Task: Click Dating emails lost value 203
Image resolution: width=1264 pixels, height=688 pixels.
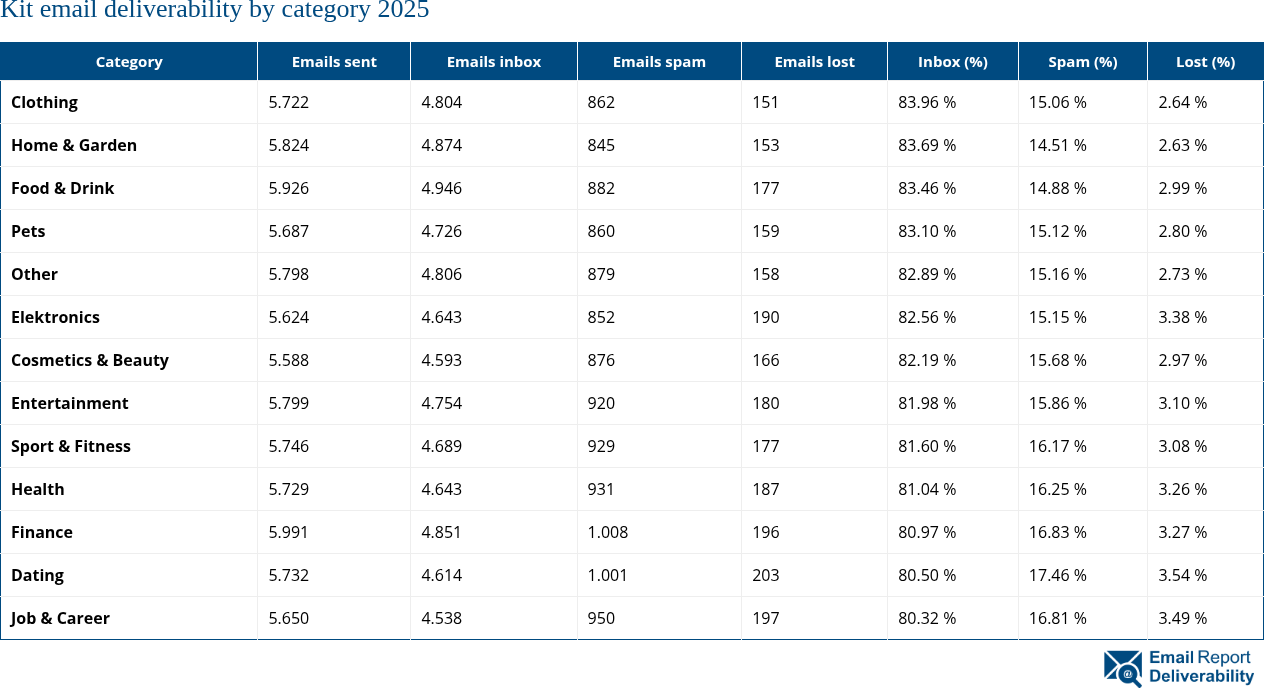Action: tap(766, 575)
